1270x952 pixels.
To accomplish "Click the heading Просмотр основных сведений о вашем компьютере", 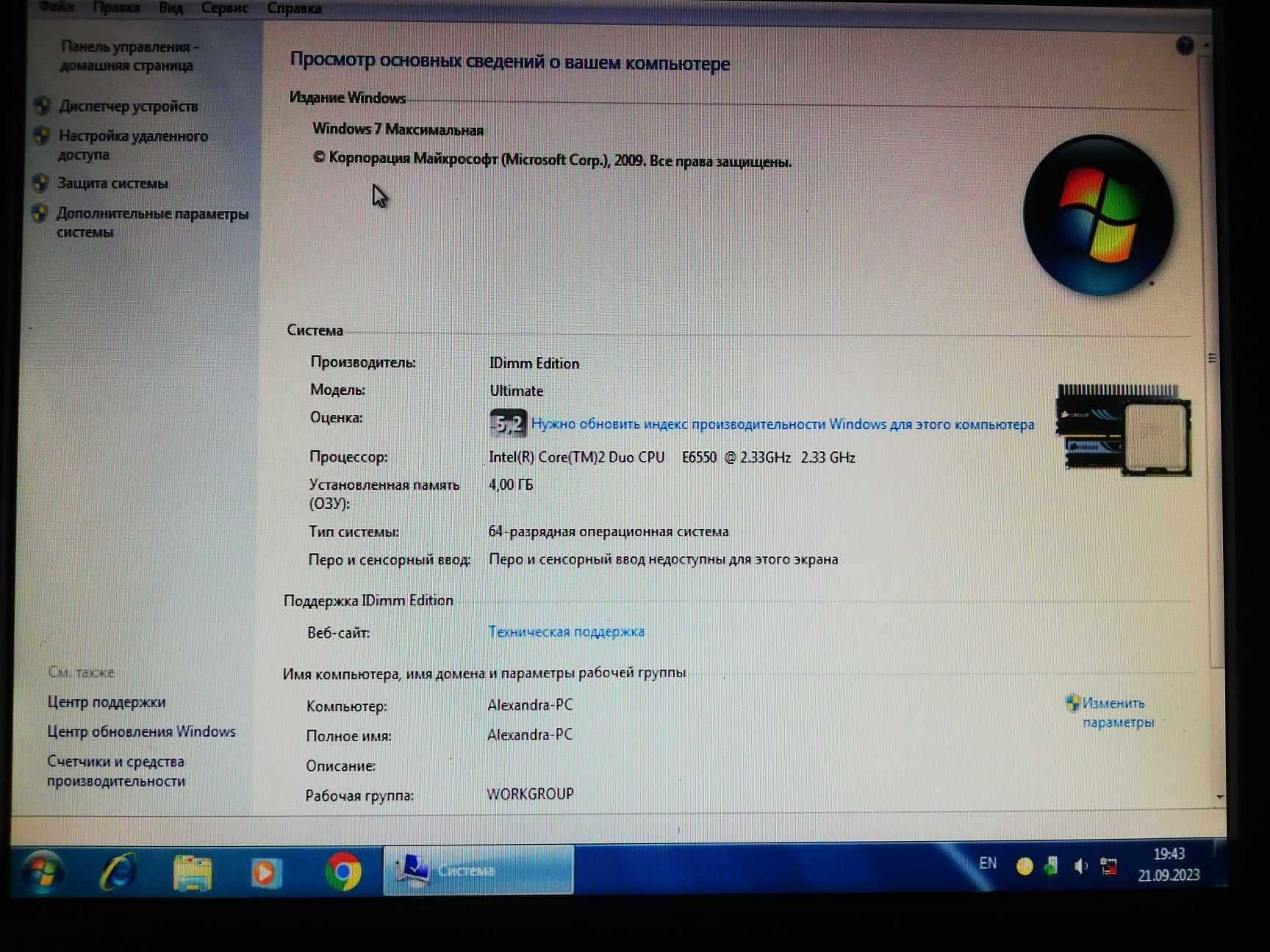I will point(509,61).
